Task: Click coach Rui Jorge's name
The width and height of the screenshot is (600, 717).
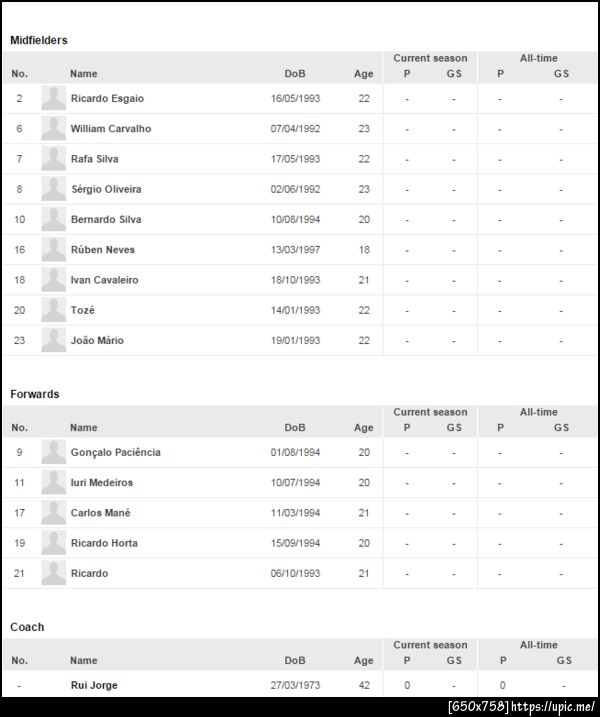Action: coord(94,685)
